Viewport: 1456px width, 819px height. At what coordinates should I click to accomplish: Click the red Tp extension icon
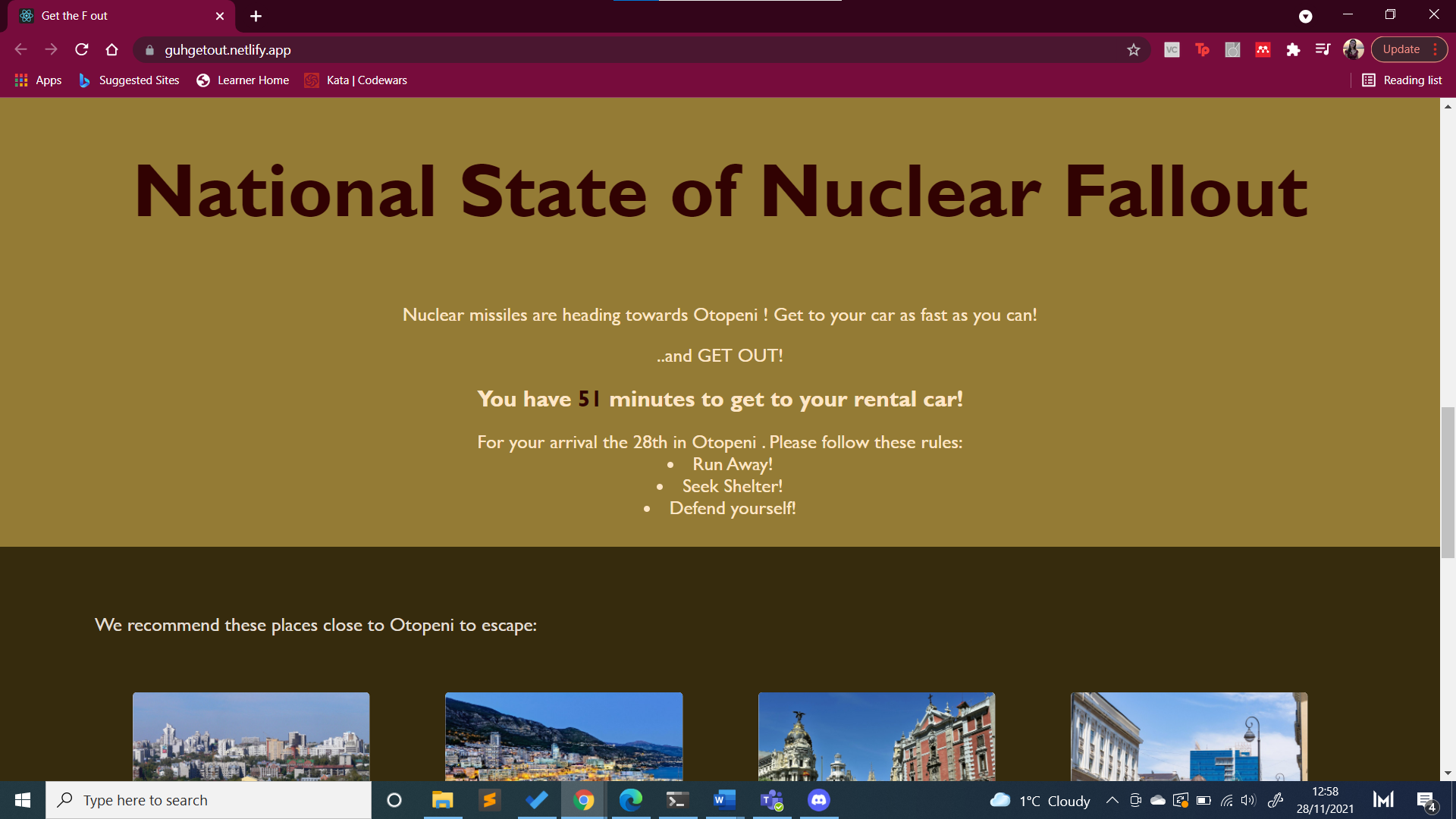pos(1202,50)
